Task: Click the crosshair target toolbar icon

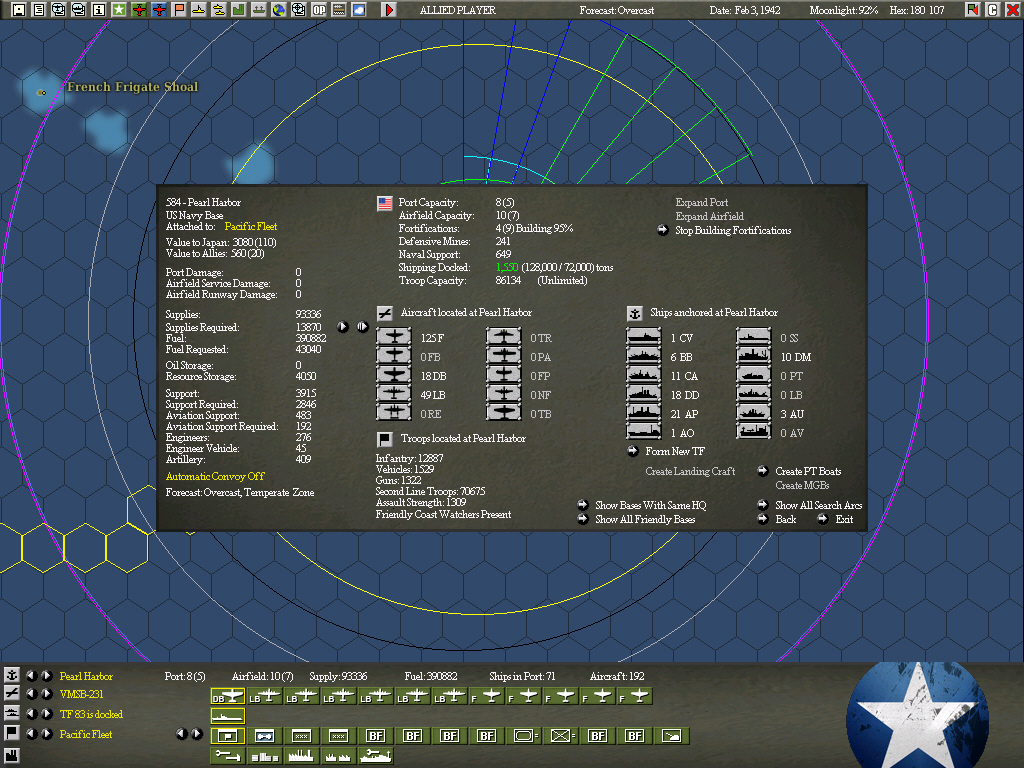Action: coord(298,10)
